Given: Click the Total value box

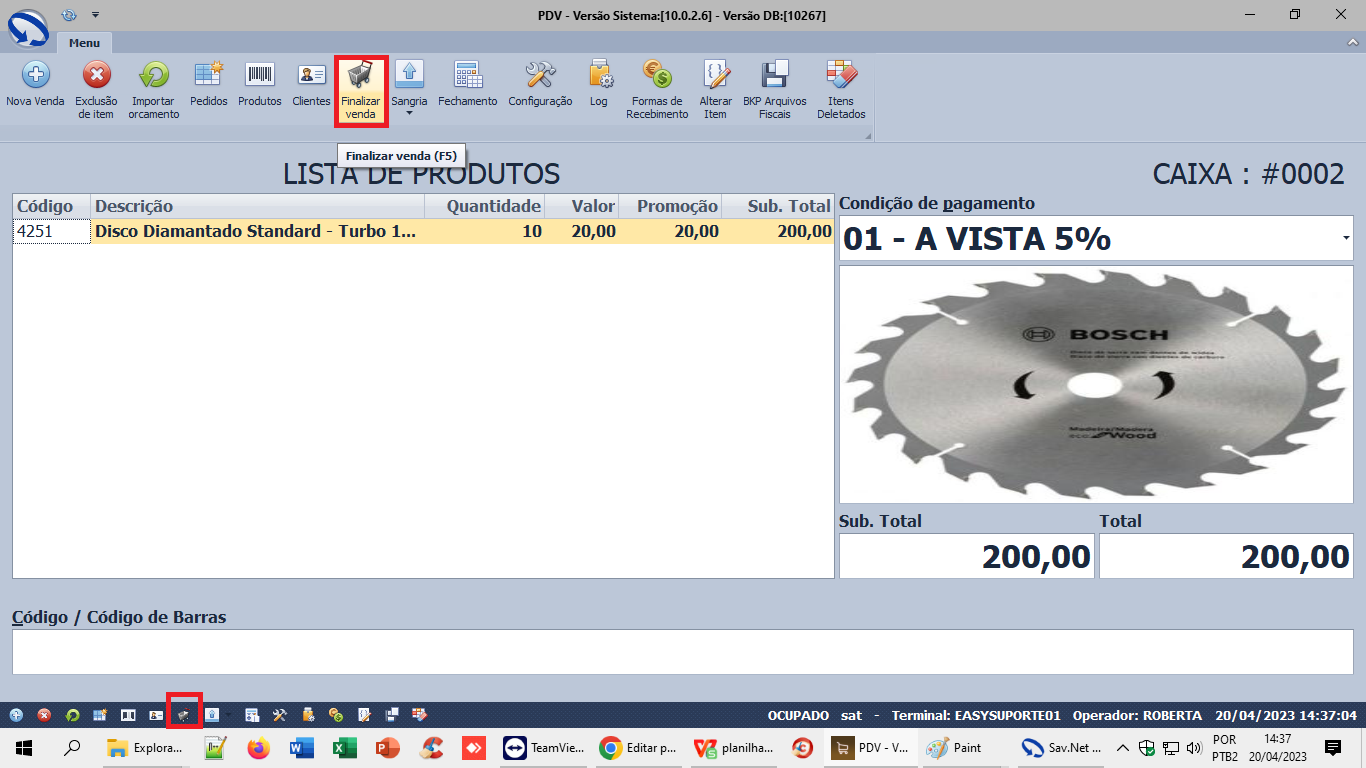Looking at the screenshot, I should (1226, 556).
